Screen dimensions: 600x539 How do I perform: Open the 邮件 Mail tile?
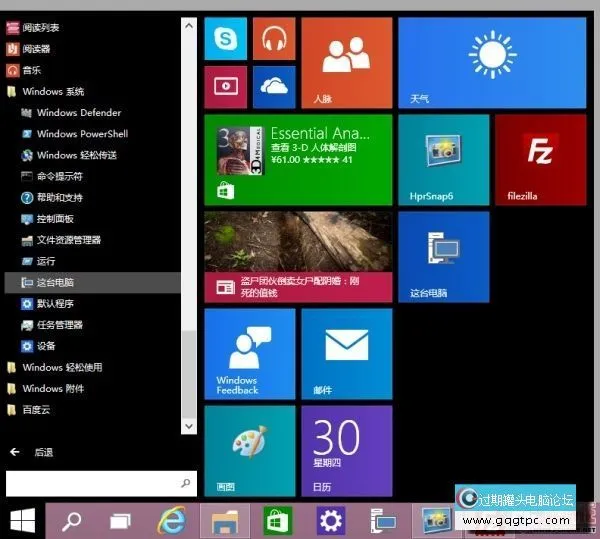[x=347, y=354]
